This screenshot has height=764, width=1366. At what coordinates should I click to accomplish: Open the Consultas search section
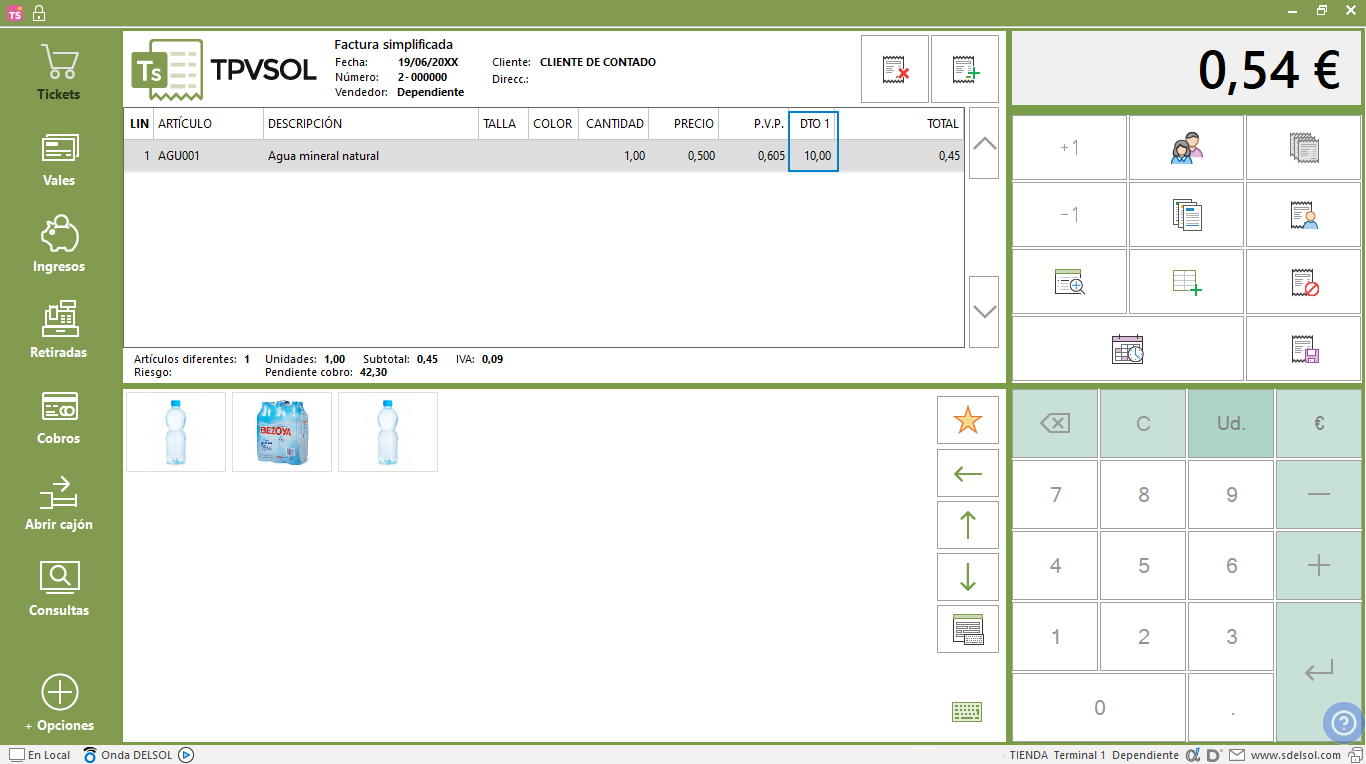click(x=59, y=589)
